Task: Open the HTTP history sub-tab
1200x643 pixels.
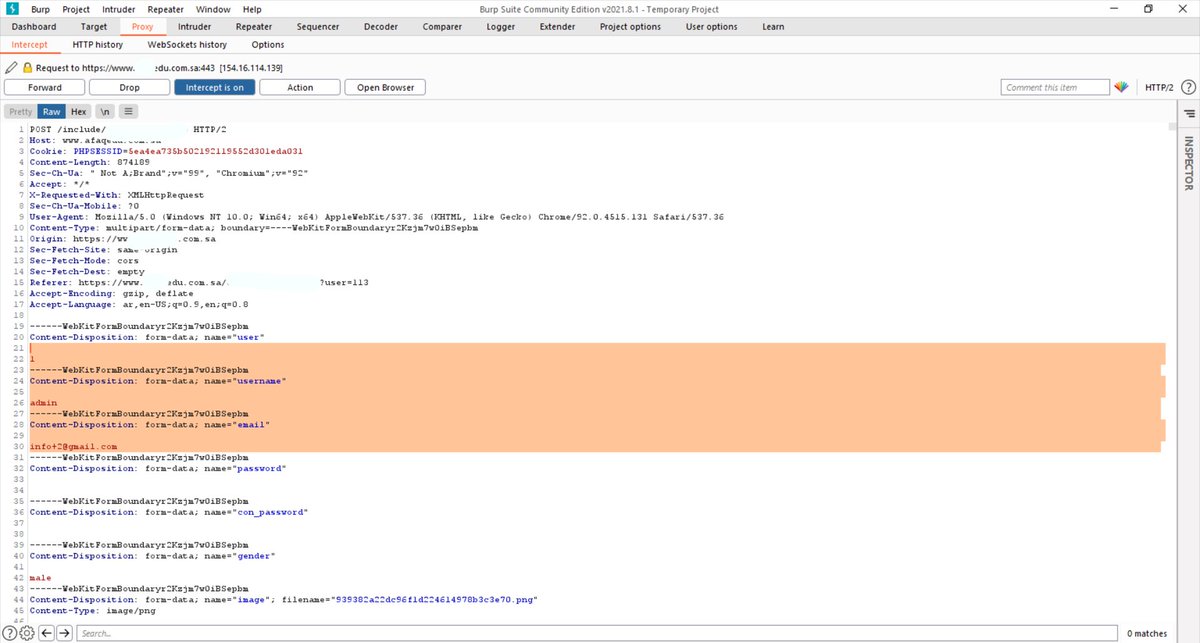Action: (x=98, y=45)
